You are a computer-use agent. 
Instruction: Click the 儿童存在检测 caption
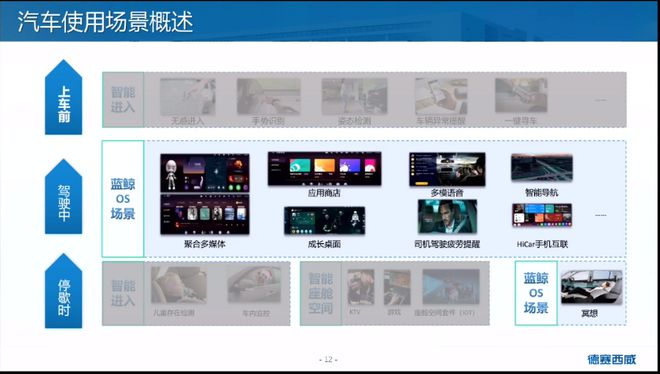click(174, 313)
